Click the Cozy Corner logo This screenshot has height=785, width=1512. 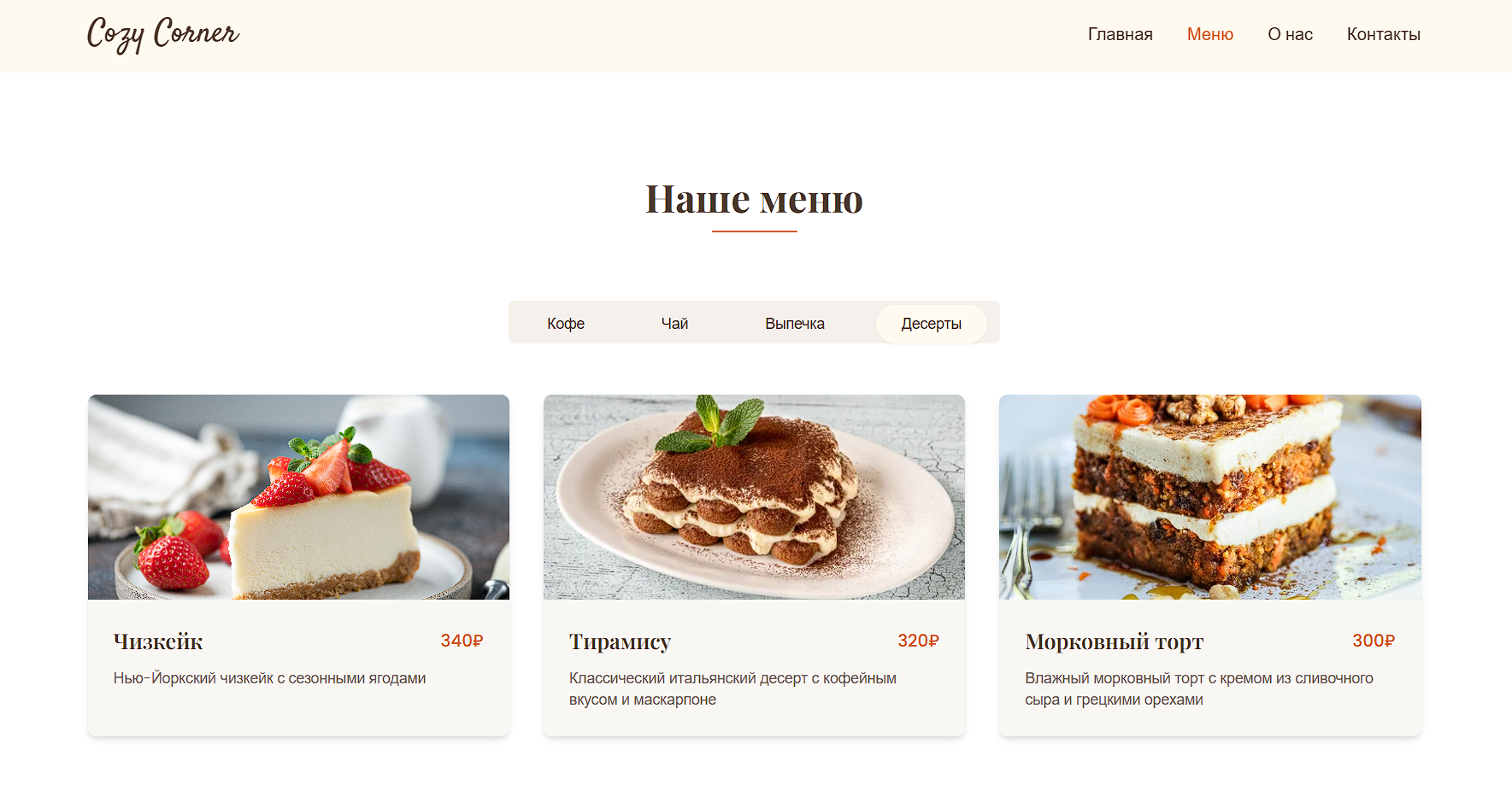tap(163, 35)
